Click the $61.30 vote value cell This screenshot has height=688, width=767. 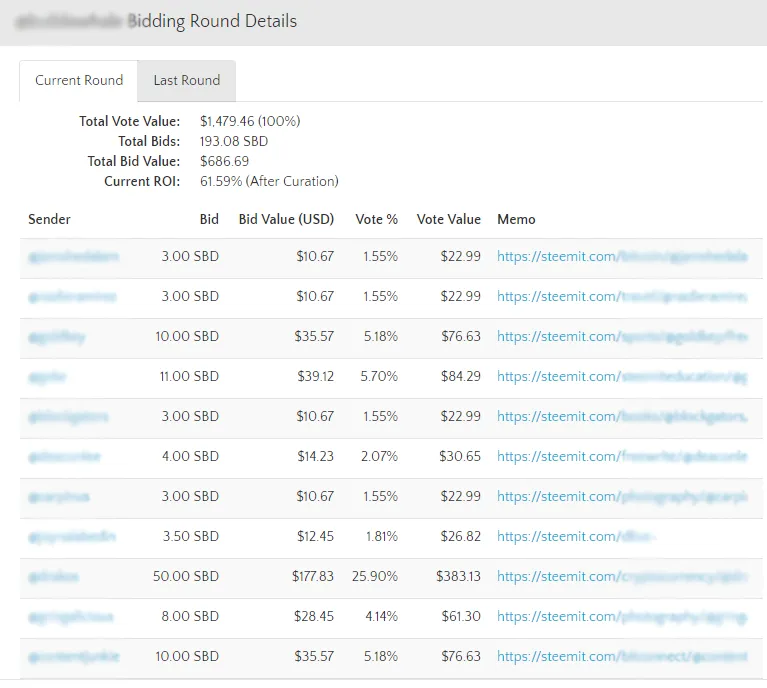point(461,617)
